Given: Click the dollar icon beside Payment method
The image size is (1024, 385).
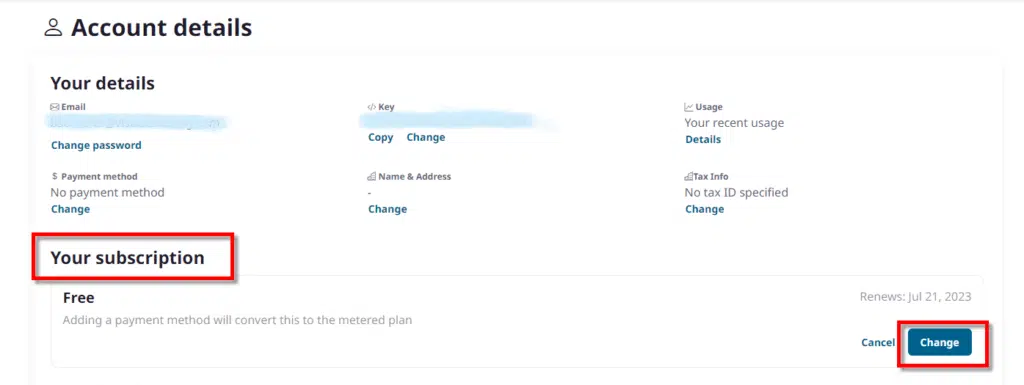Looking at the screenshot, I should tap(55, 176).
